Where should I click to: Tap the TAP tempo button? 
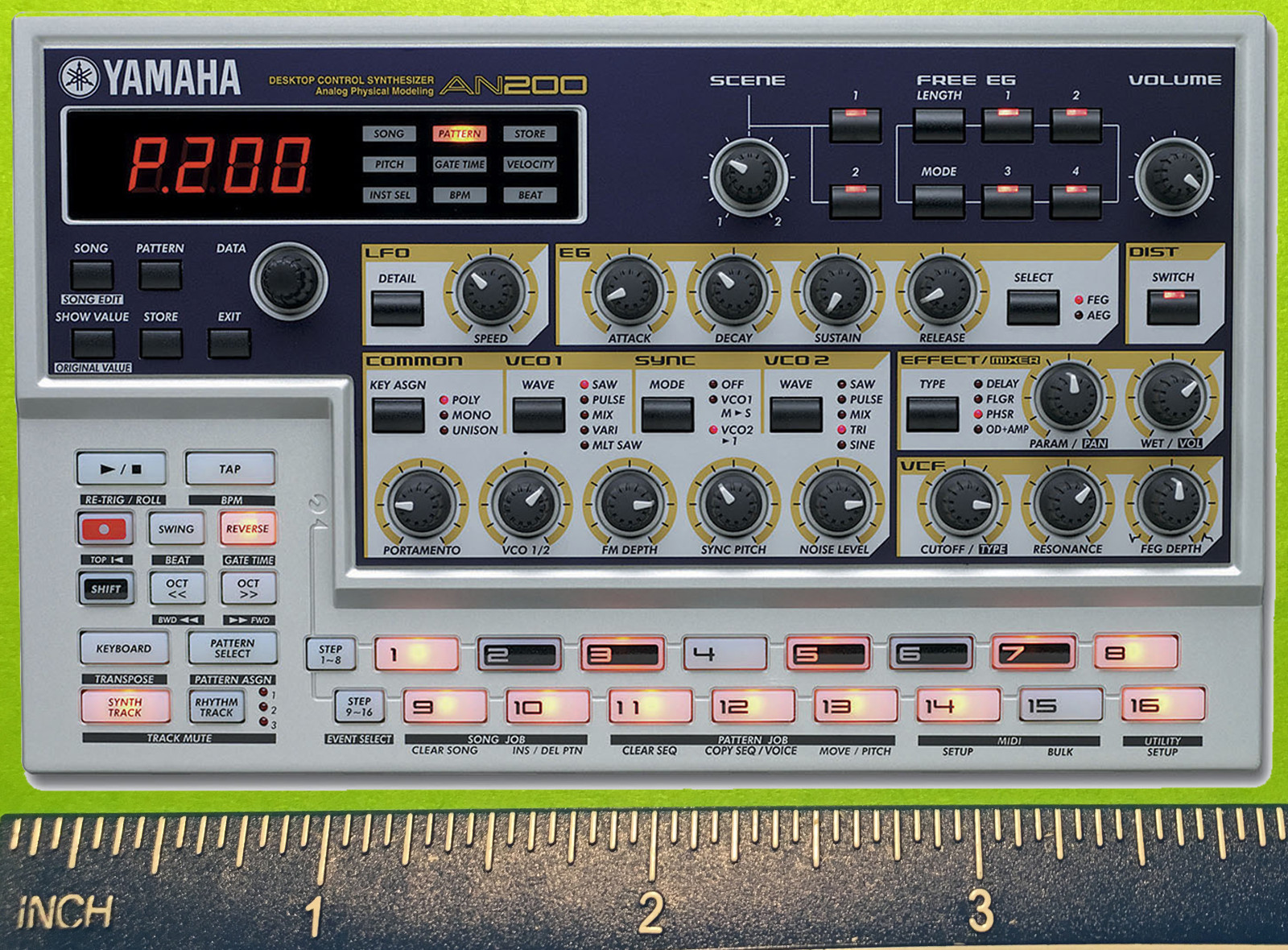click(x=230, y=469)
